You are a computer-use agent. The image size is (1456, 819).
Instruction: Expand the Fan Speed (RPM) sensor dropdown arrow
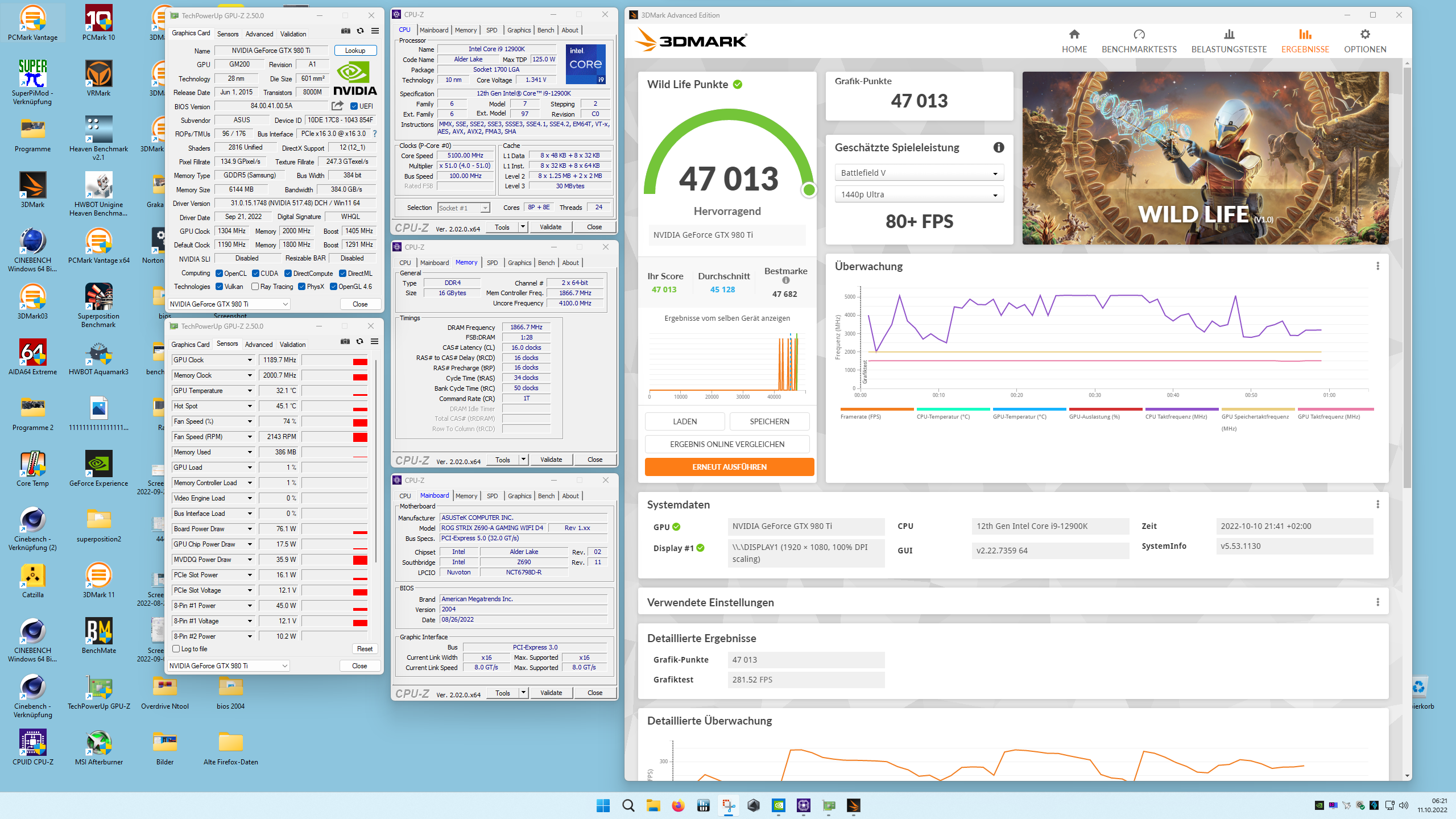(250, 437)
